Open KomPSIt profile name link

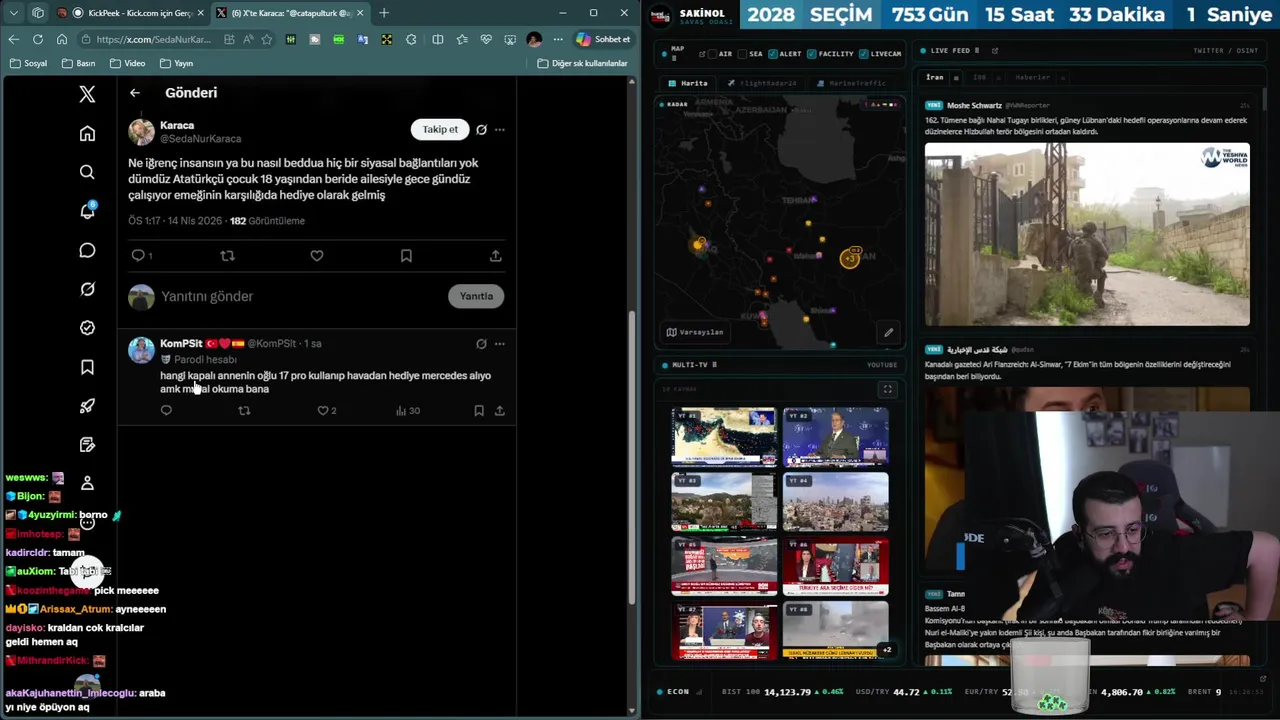pyautogui.click(x=181, y=344)
